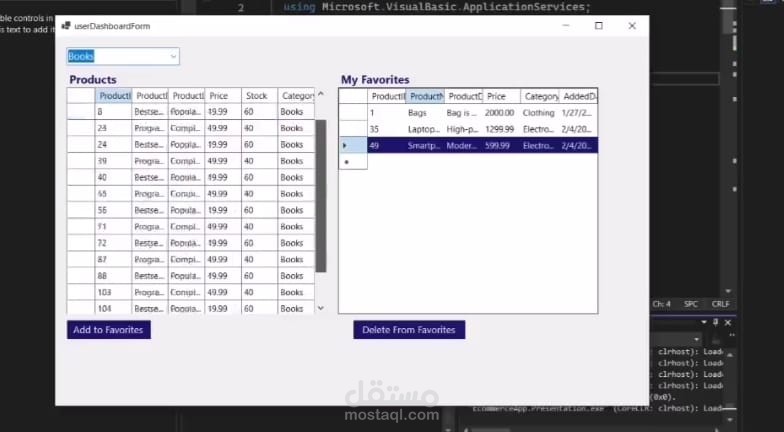The width and height of the screenshot is (784, 432).
Task: Click CRLF line ending indicator in Visual Studio
Action: point(720,304)
